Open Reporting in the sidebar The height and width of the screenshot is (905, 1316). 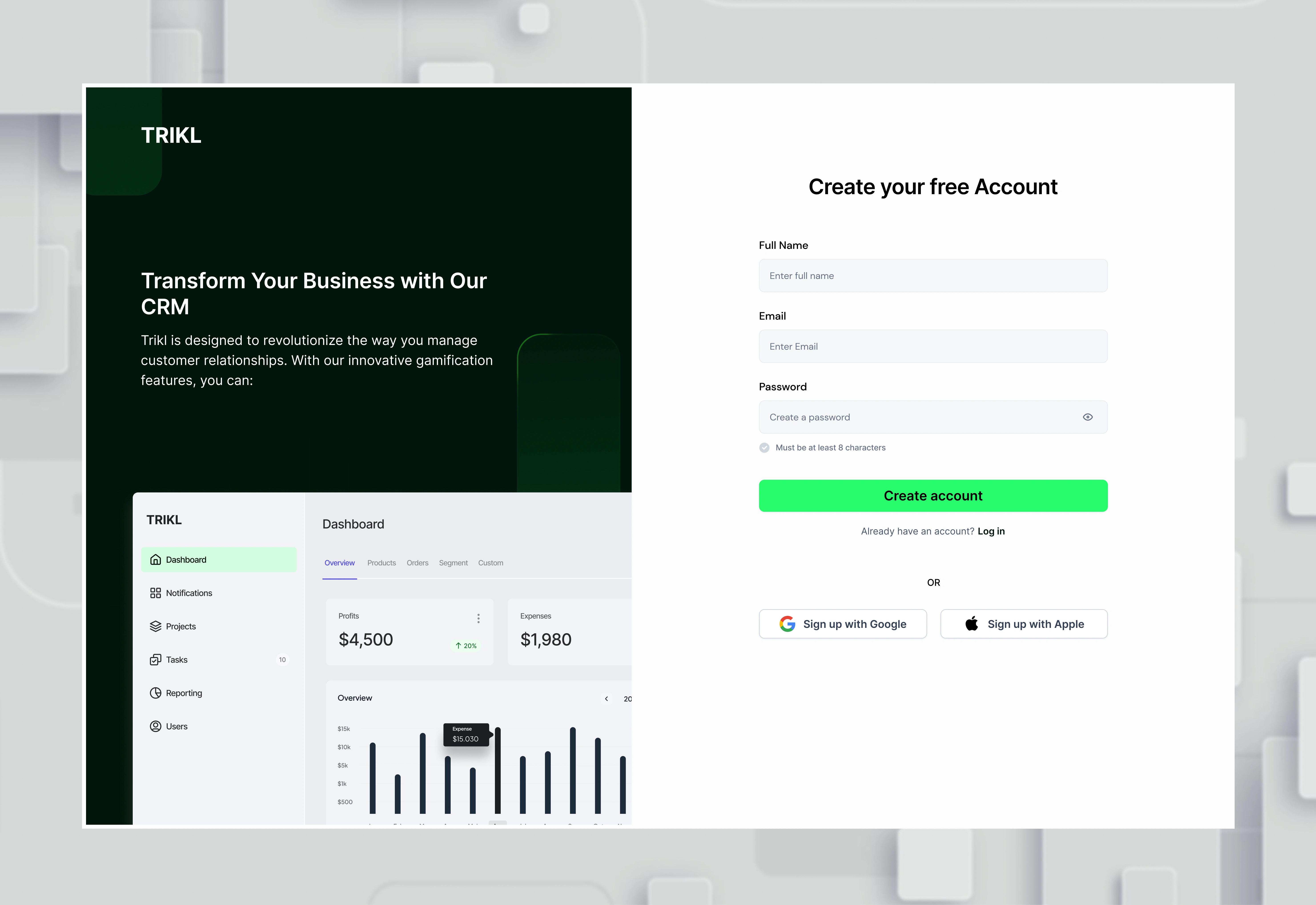(219, 693)
